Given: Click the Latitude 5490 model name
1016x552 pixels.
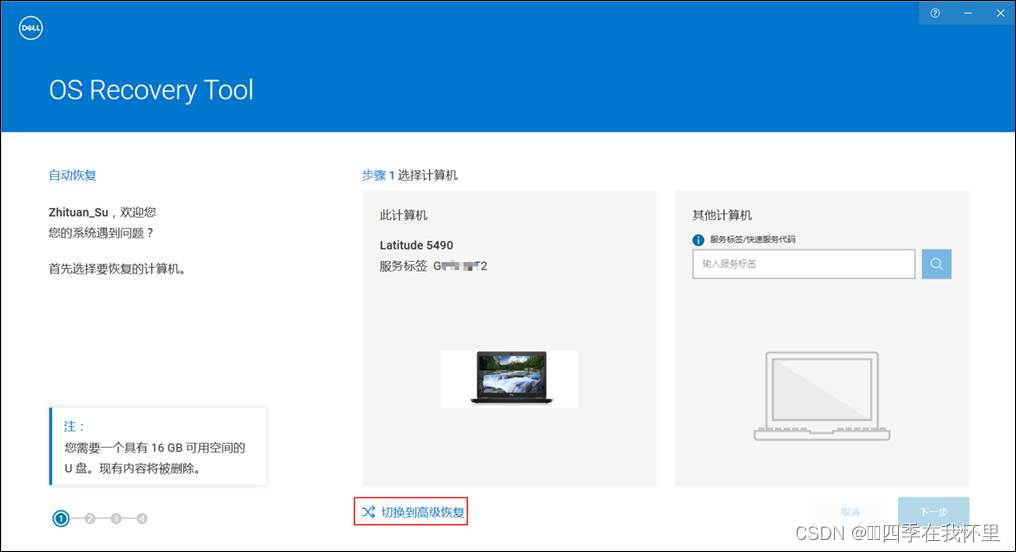Looking at the screenshot, I should pos(416,245).
